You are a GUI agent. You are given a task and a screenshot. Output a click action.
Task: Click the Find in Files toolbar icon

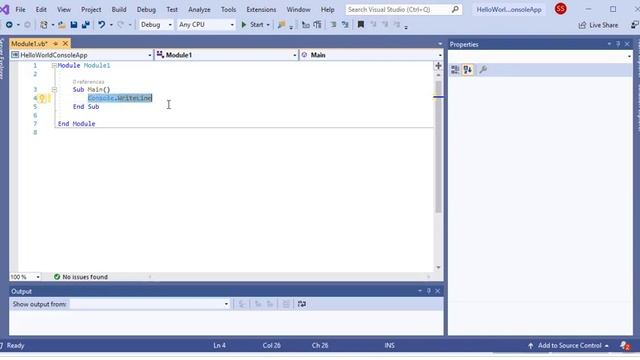[281, 25]
